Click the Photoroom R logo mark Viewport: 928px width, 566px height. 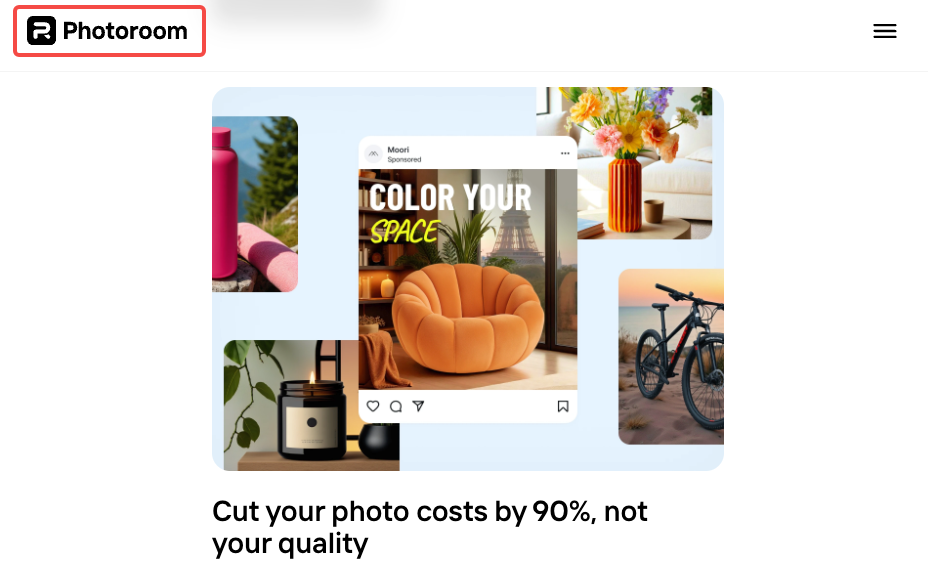click(x=41, y=31)
